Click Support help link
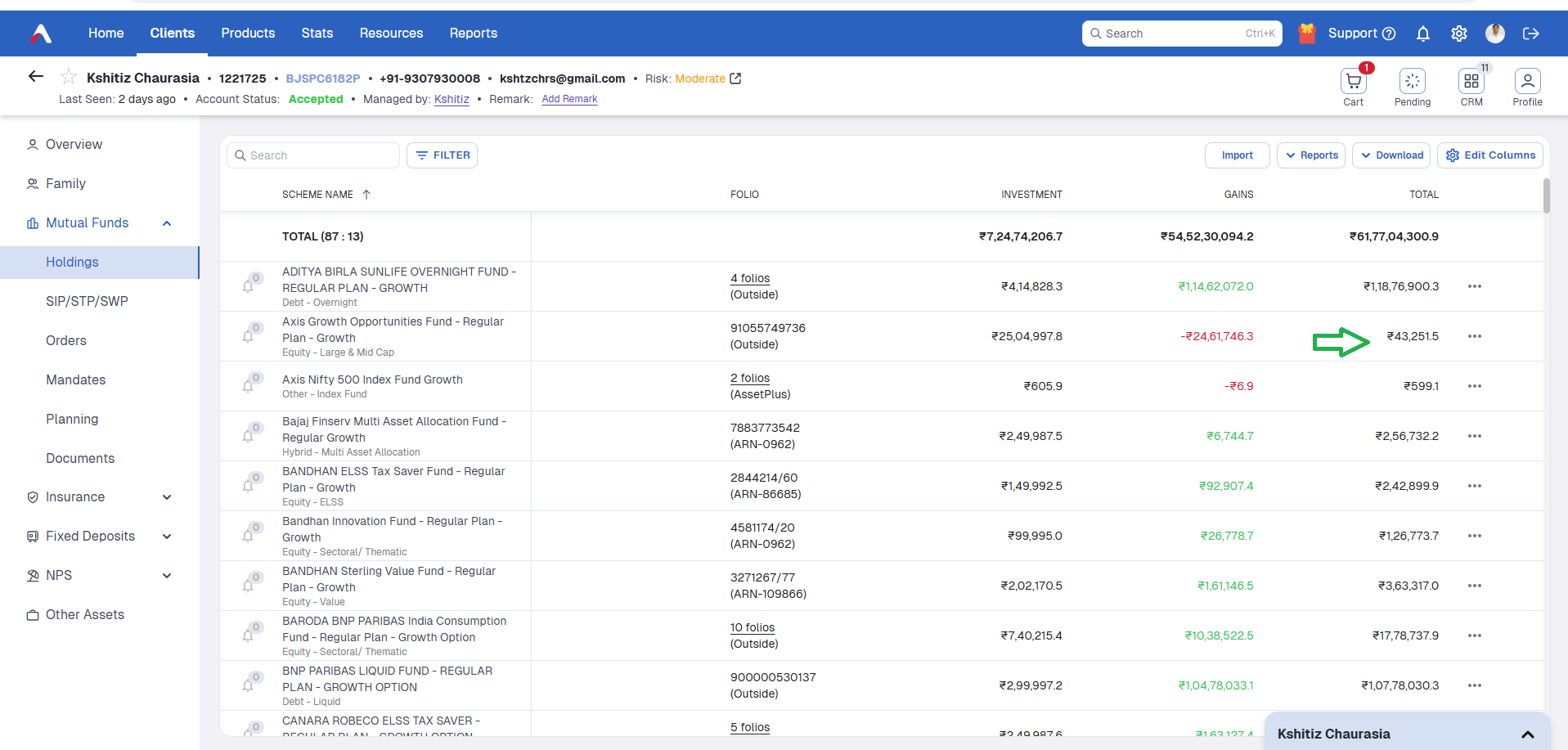This screenshot has width=1568, height=750. pyautogui.click(x=1361, y=34)
